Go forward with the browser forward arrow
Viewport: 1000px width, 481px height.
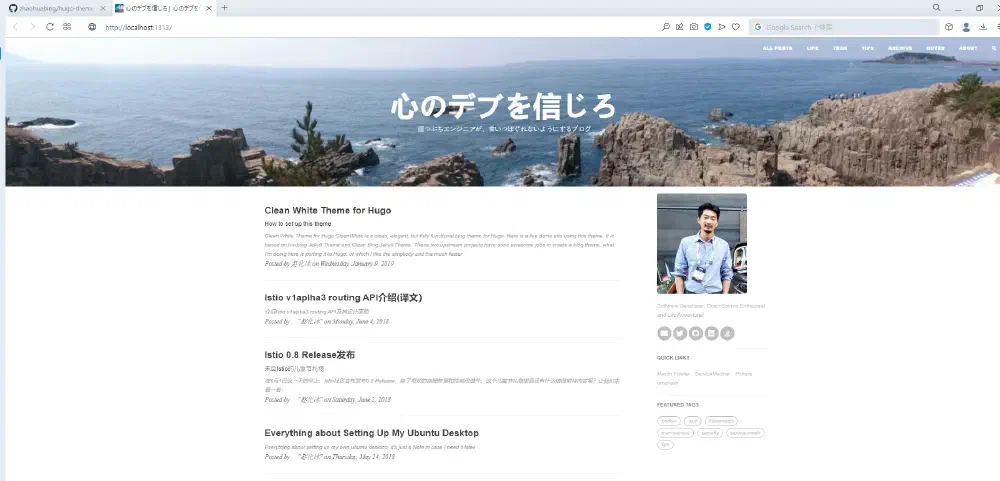(x=33, y=27)
